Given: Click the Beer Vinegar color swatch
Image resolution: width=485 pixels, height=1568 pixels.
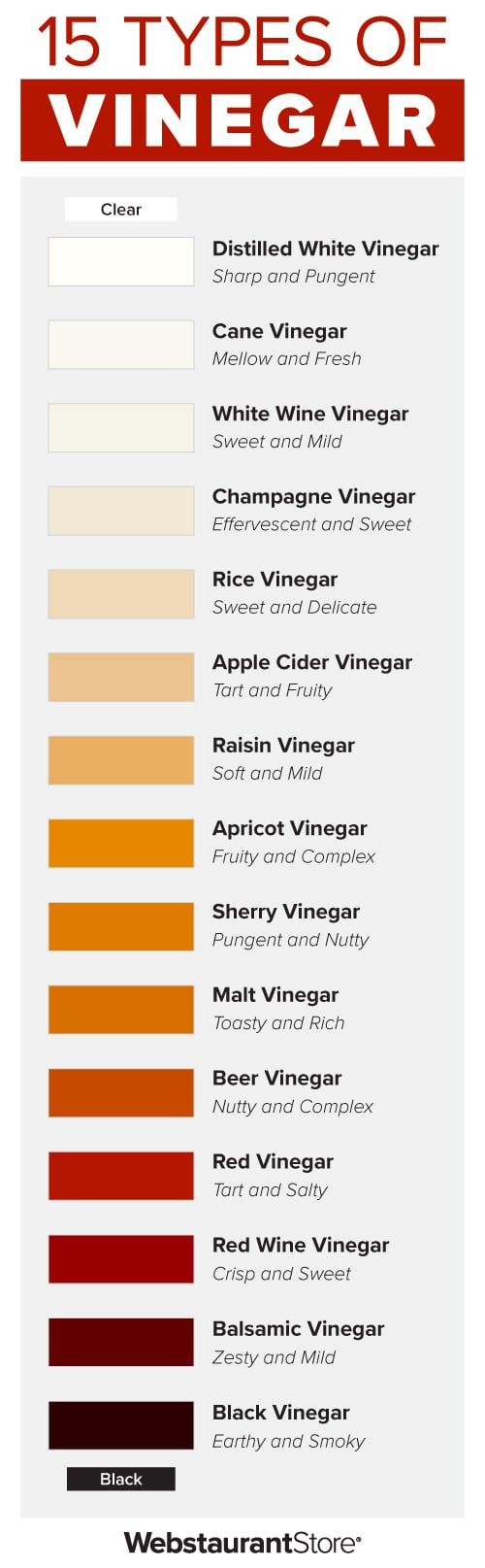Looking at the screenshot, I should tap(121, 1092).
